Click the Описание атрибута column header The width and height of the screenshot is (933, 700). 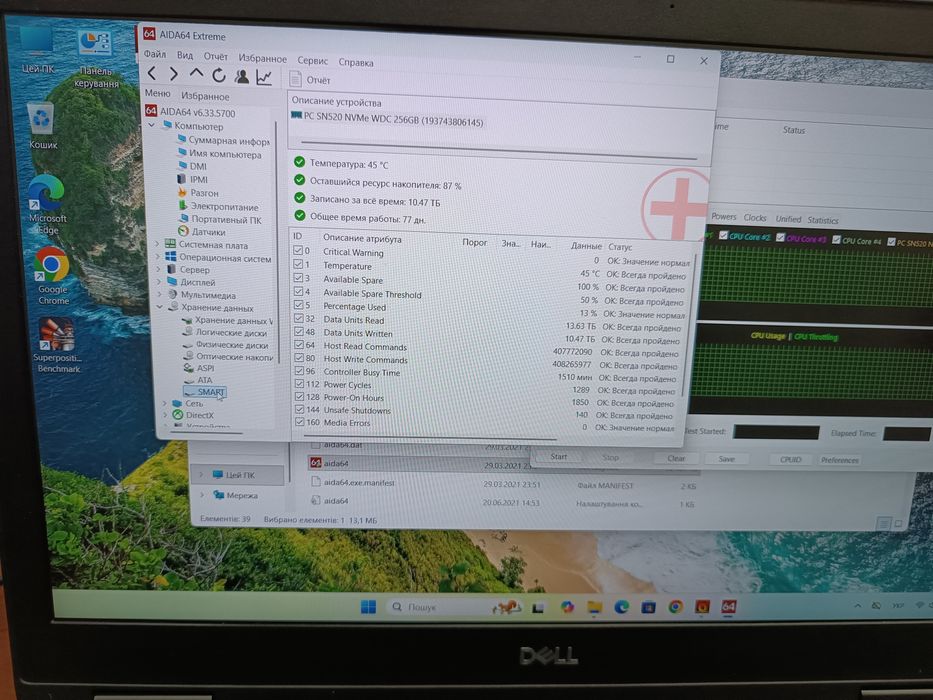(x=362, y=238)
